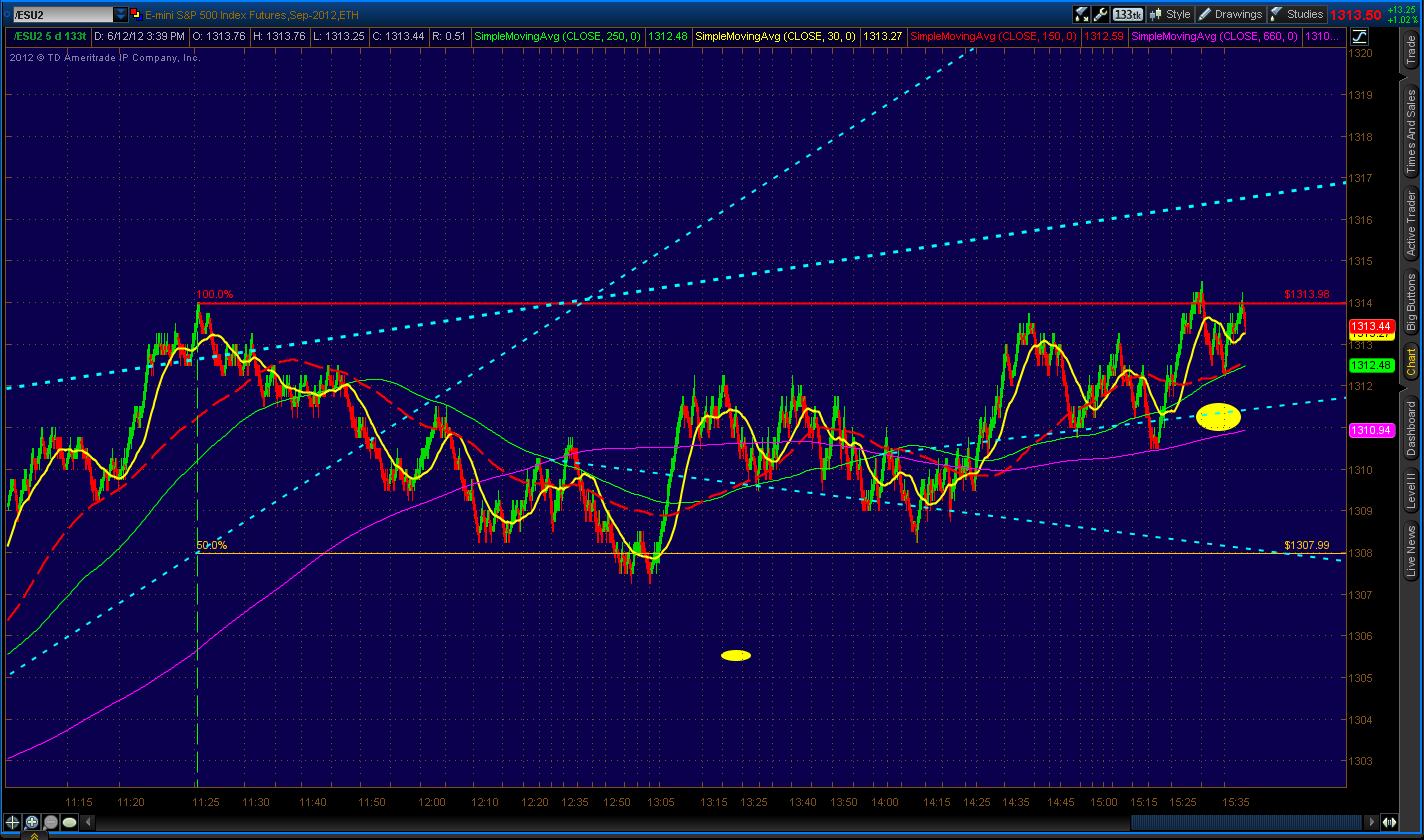The image size is (1424, 840).
Task: Toggle the price scale curve icon
Action: (1358, 36)
